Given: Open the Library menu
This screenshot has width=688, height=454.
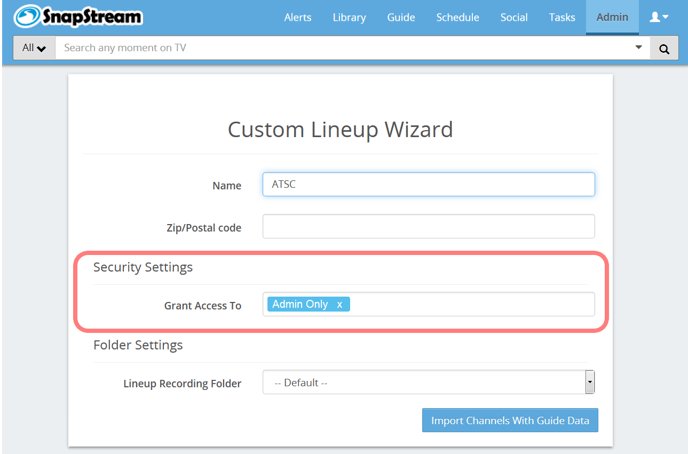Looking at the screenshot, I should pos(349,17).
